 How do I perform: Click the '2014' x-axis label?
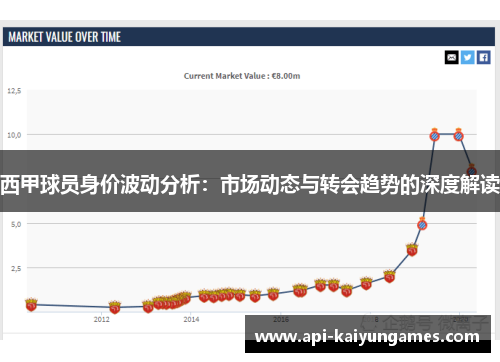point(191,319)
